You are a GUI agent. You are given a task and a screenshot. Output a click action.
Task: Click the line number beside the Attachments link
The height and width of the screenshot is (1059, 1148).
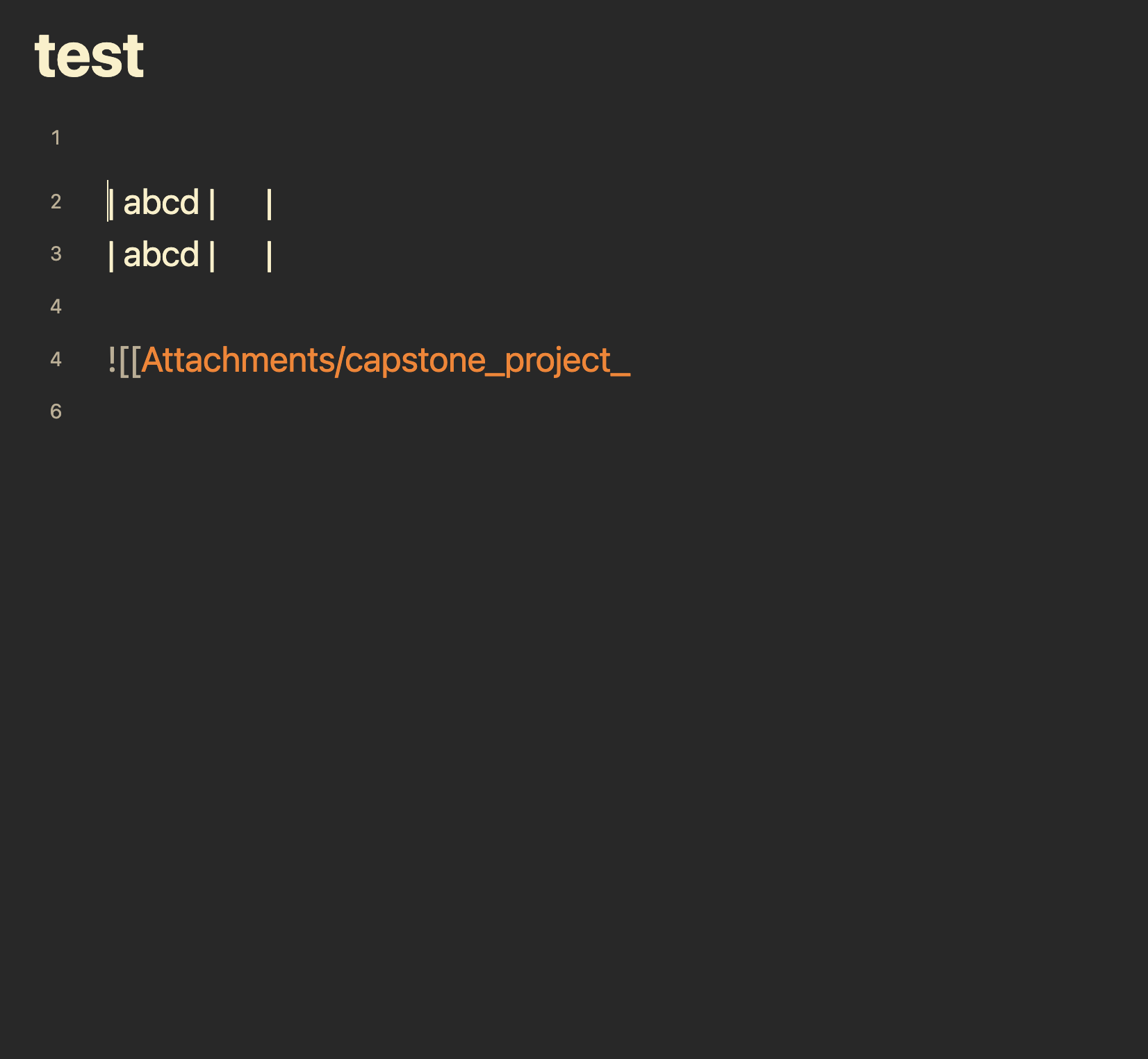point(56,359)
